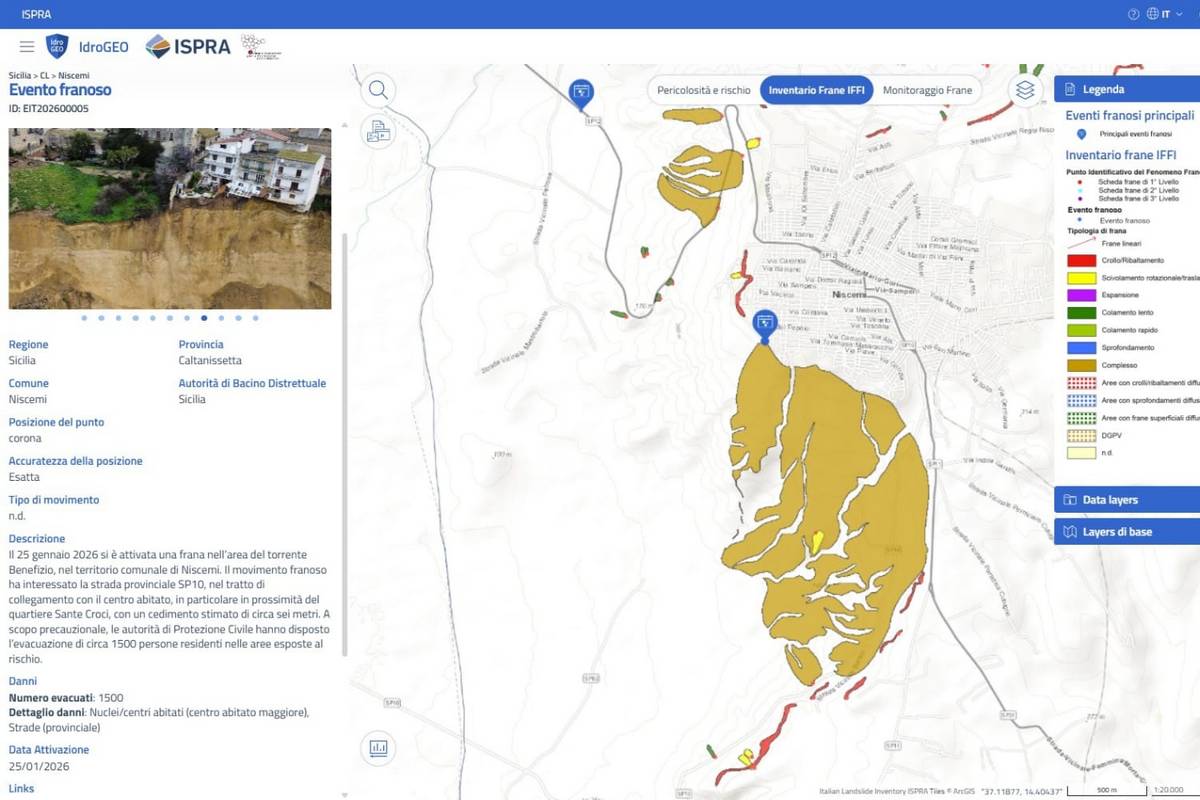Expand the Layers di base panel
The image size is (1200, 800).
1127,532
